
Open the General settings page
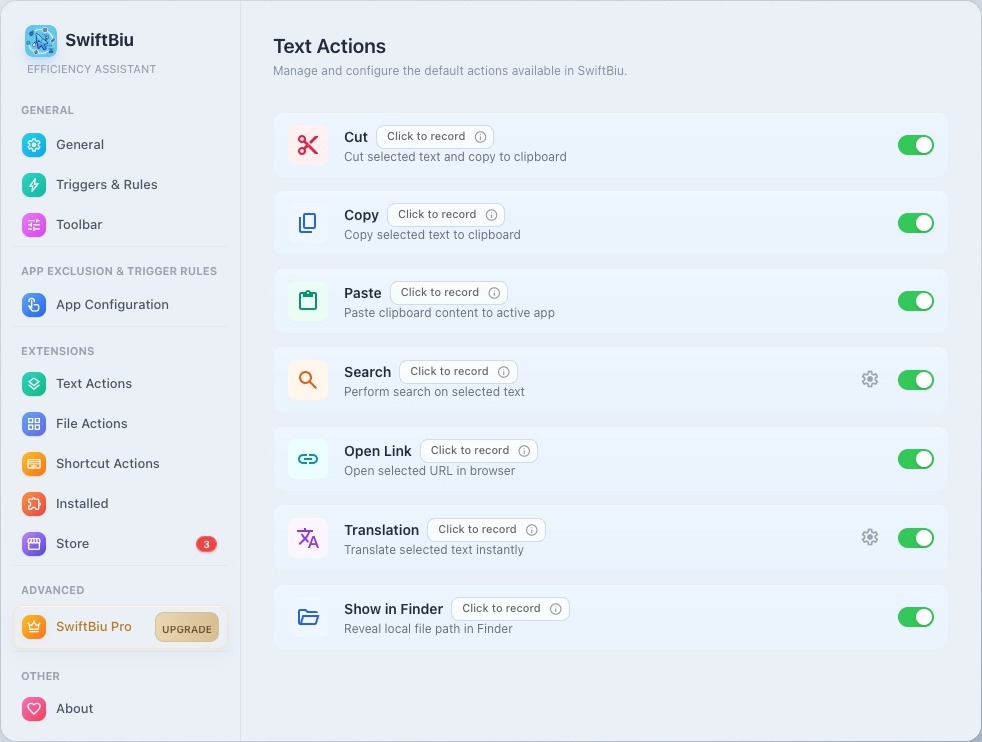tap(120, 145)
